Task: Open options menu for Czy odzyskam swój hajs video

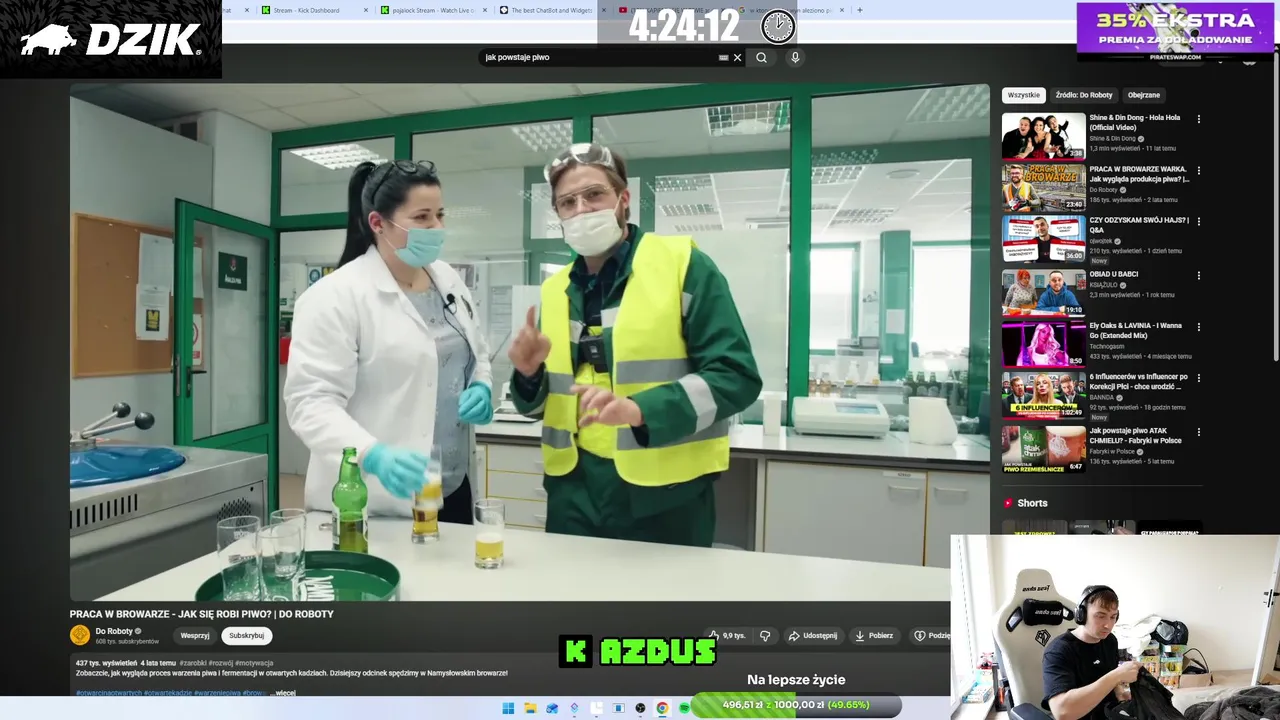Action: [1199, 222]
